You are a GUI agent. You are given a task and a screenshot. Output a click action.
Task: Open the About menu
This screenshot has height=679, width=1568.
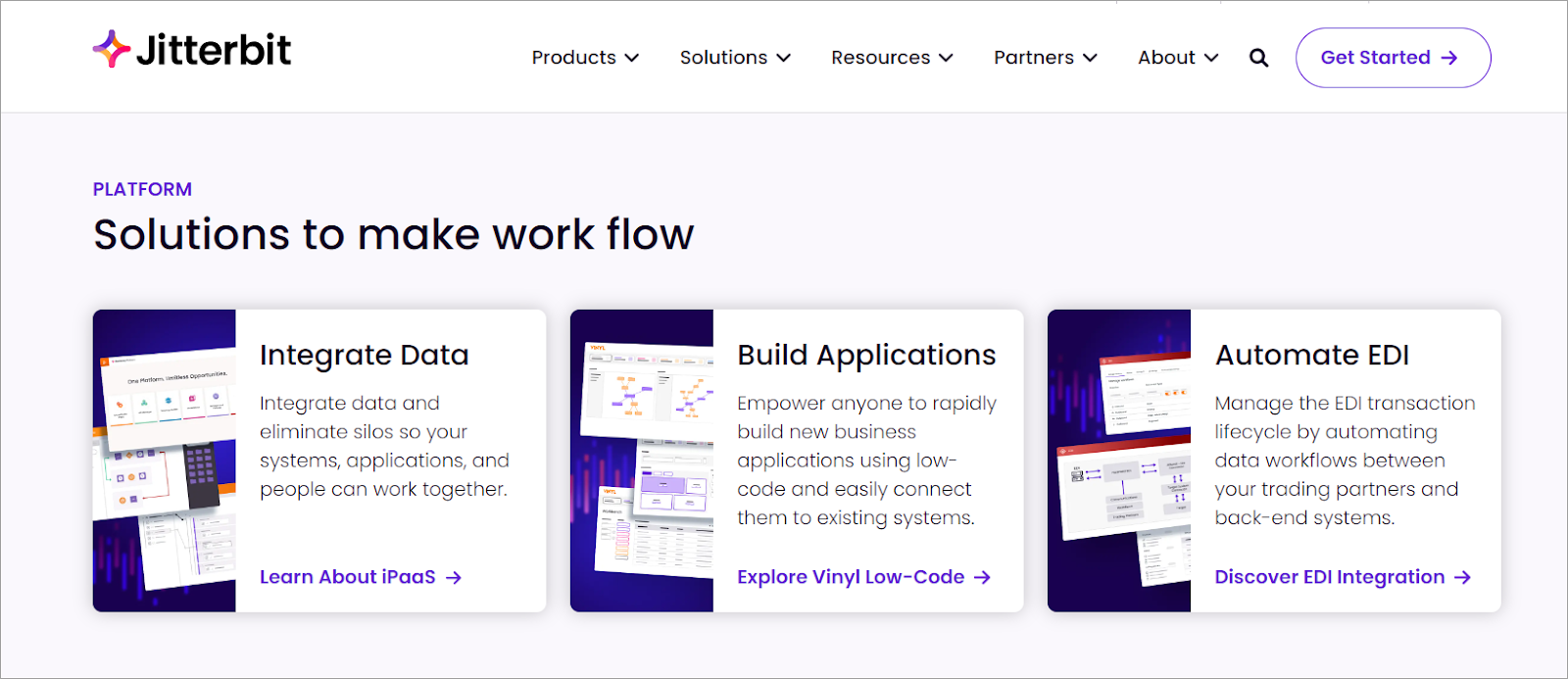click(1178, 58)
